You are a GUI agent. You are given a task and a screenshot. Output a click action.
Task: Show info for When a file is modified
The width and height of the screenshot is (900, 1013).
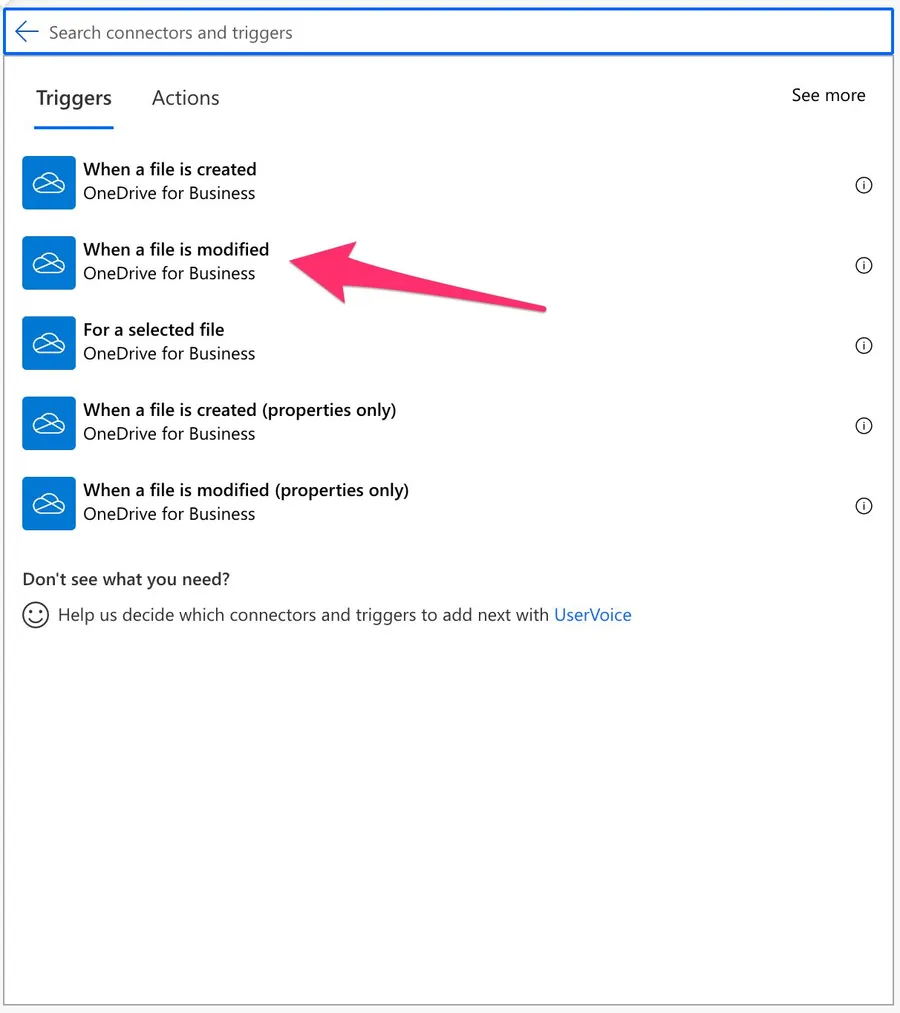point(864,265)
